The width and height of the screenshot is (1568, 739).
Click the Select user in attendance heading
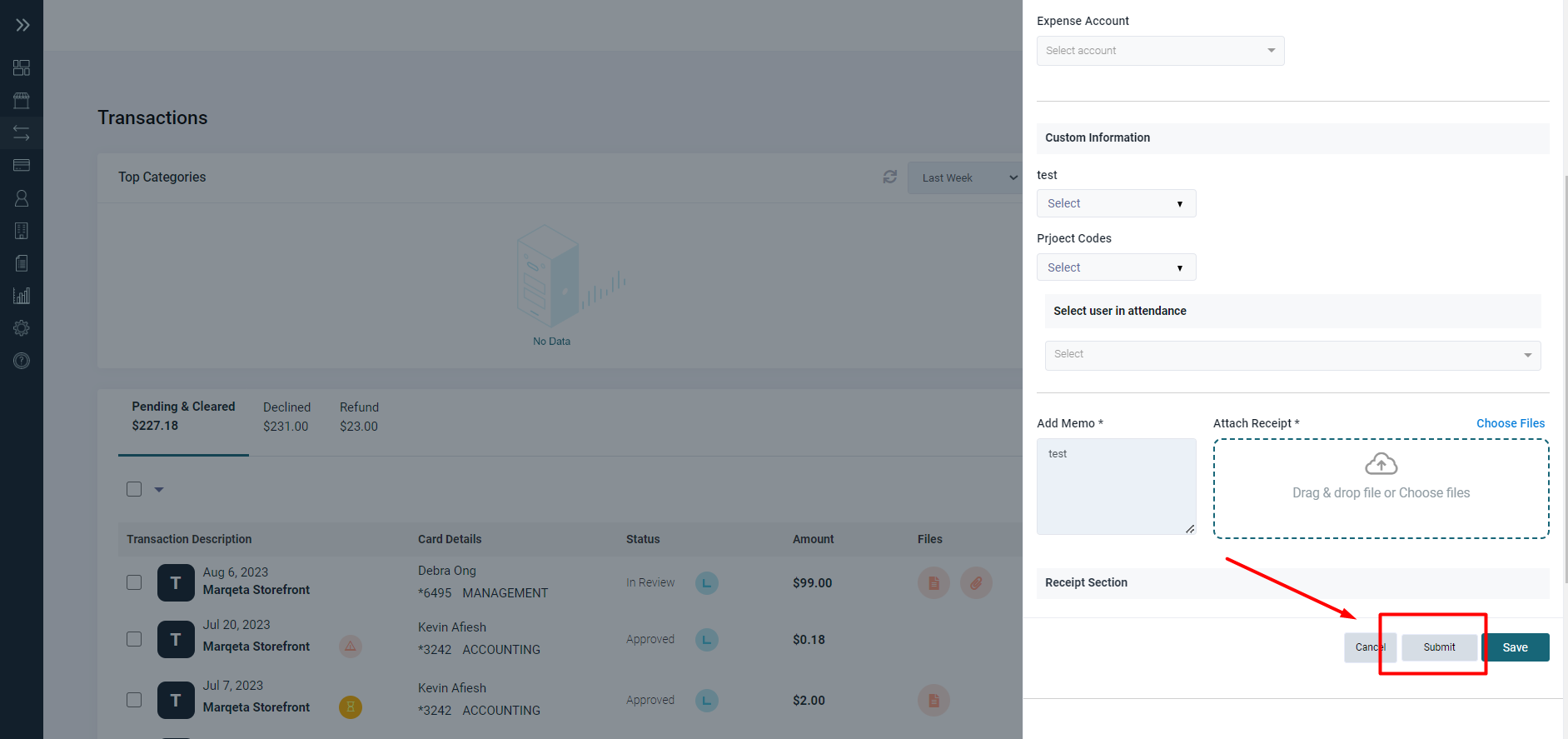1119,311
